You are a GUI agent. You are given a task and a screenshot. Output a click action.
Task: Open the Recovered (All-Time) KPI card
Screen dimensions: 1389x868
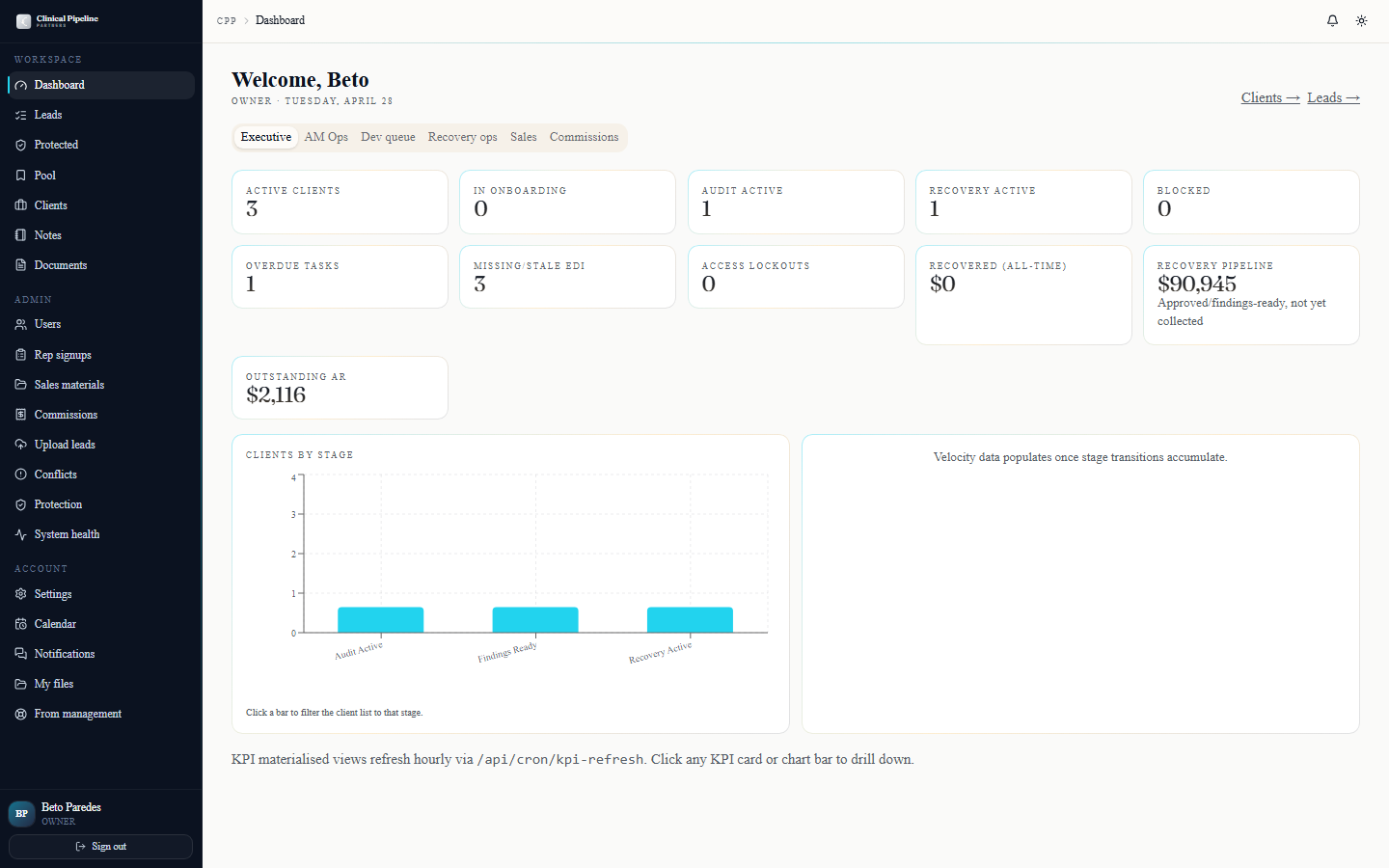coord(1023,295)
